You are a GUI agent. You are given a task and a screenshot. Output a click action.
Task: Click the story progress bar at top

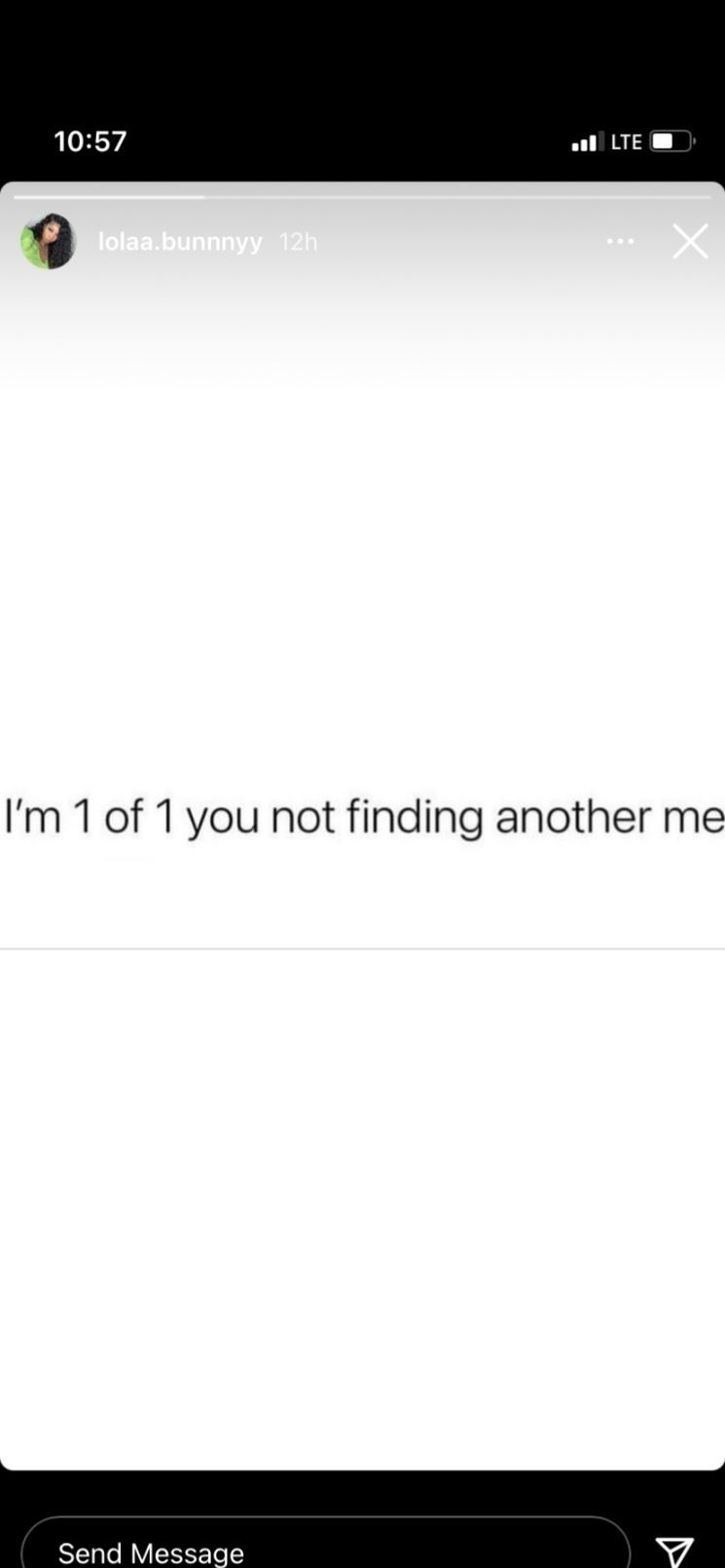coord(362,196)
